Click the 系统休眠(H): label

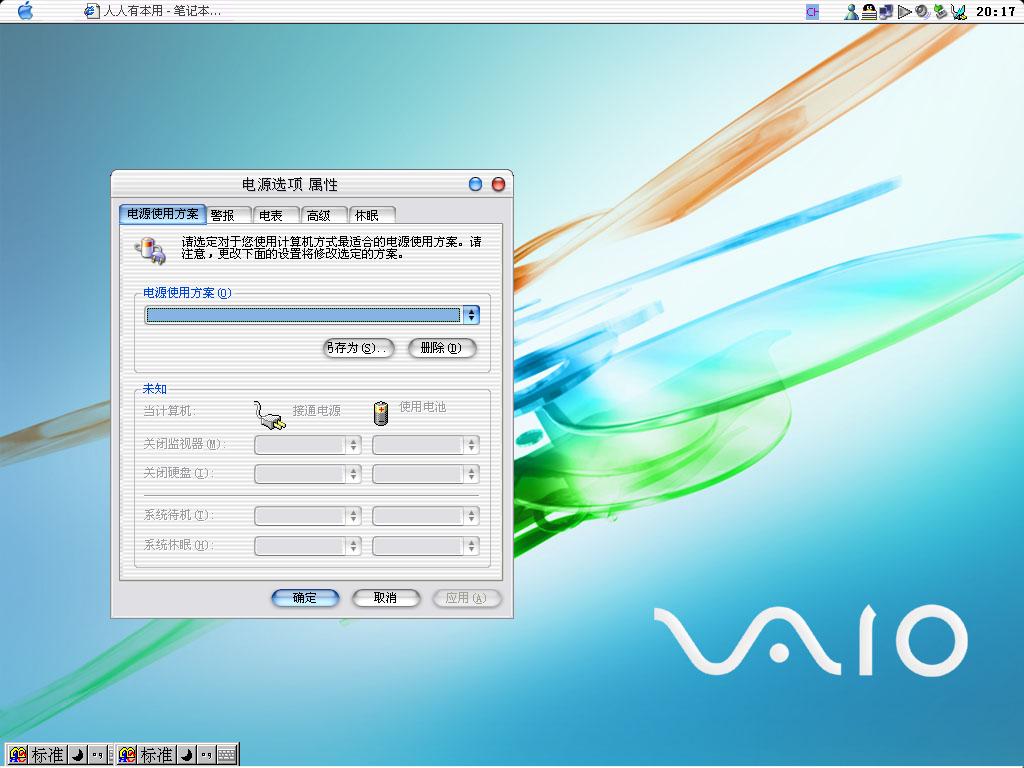[178, 545]
